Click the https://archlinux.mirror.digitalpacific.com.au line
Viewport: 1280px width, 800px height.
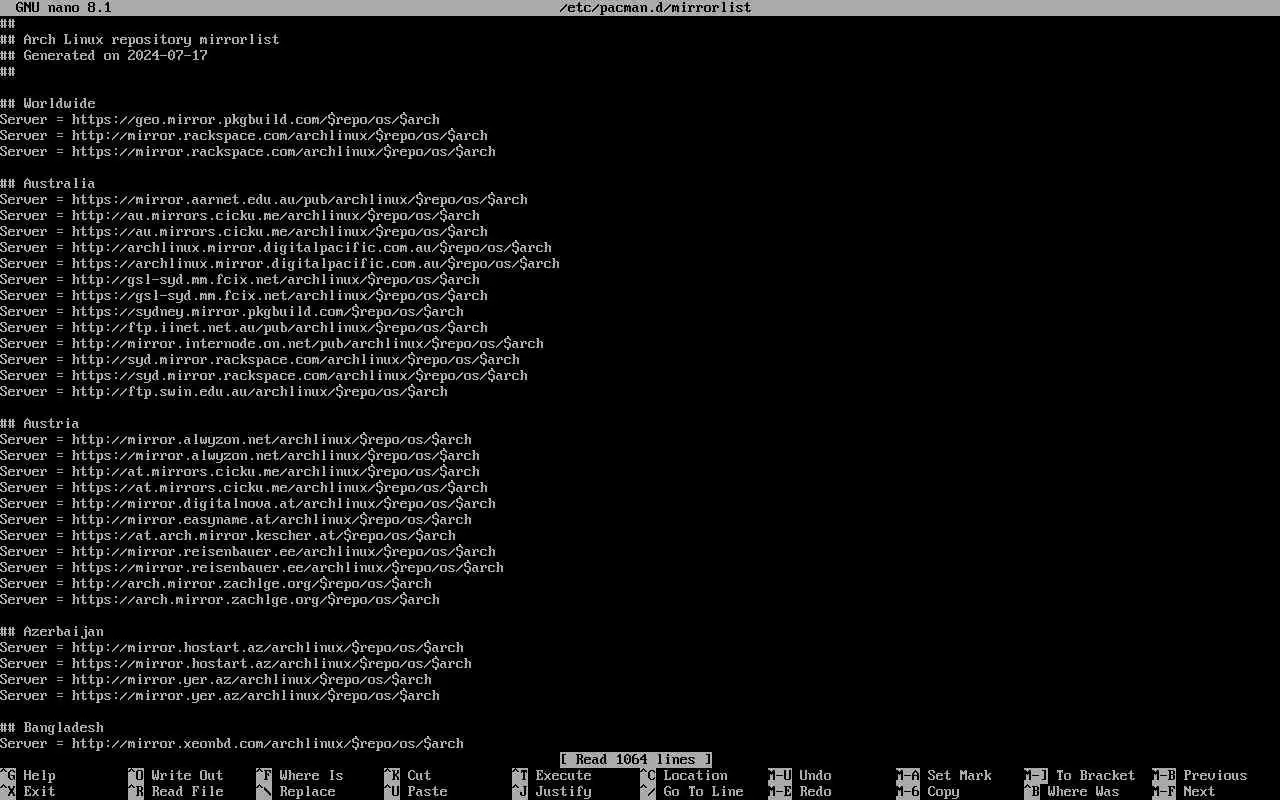coord(280,263)
